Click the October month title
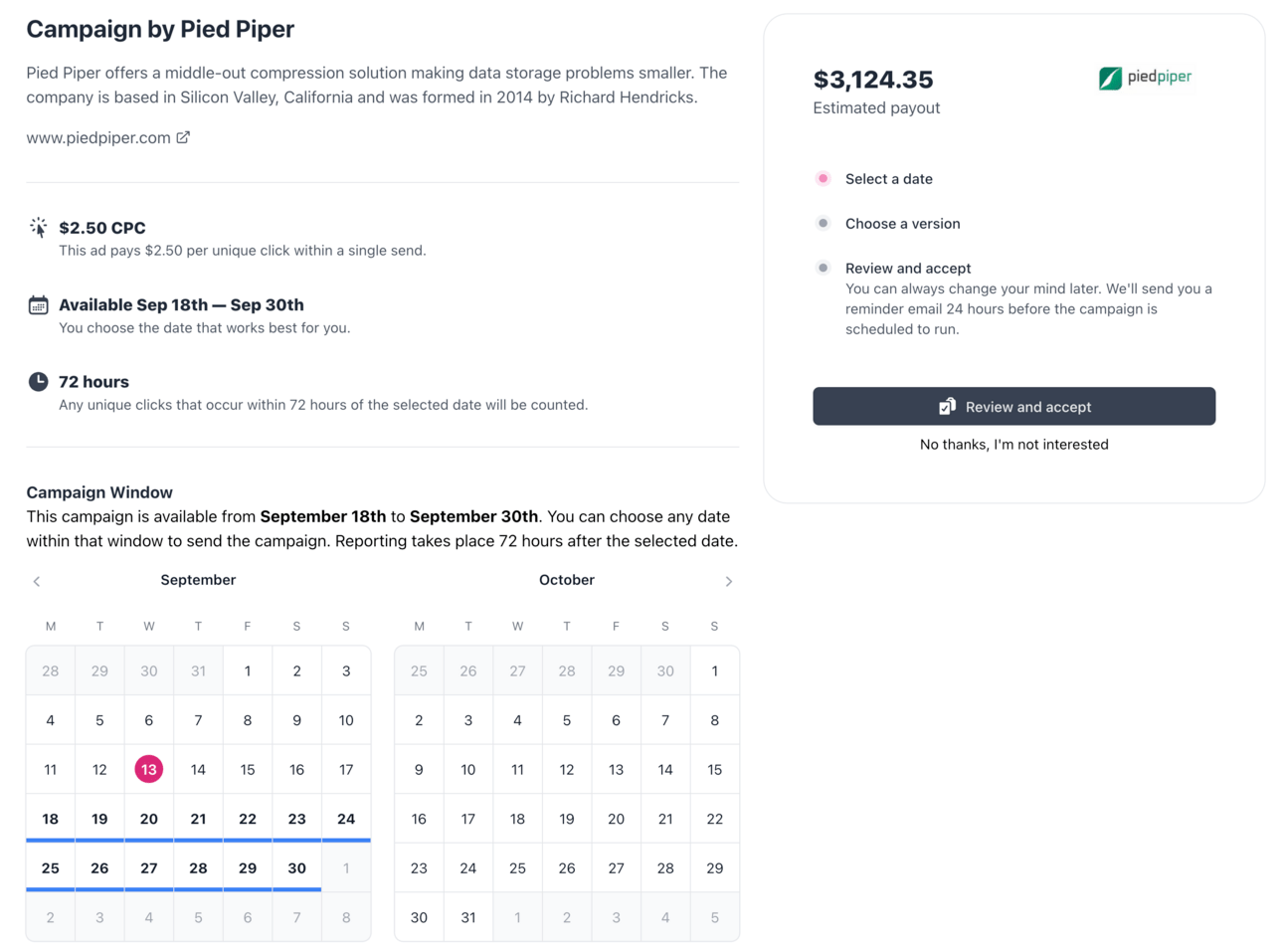 (x=567, y=580)
